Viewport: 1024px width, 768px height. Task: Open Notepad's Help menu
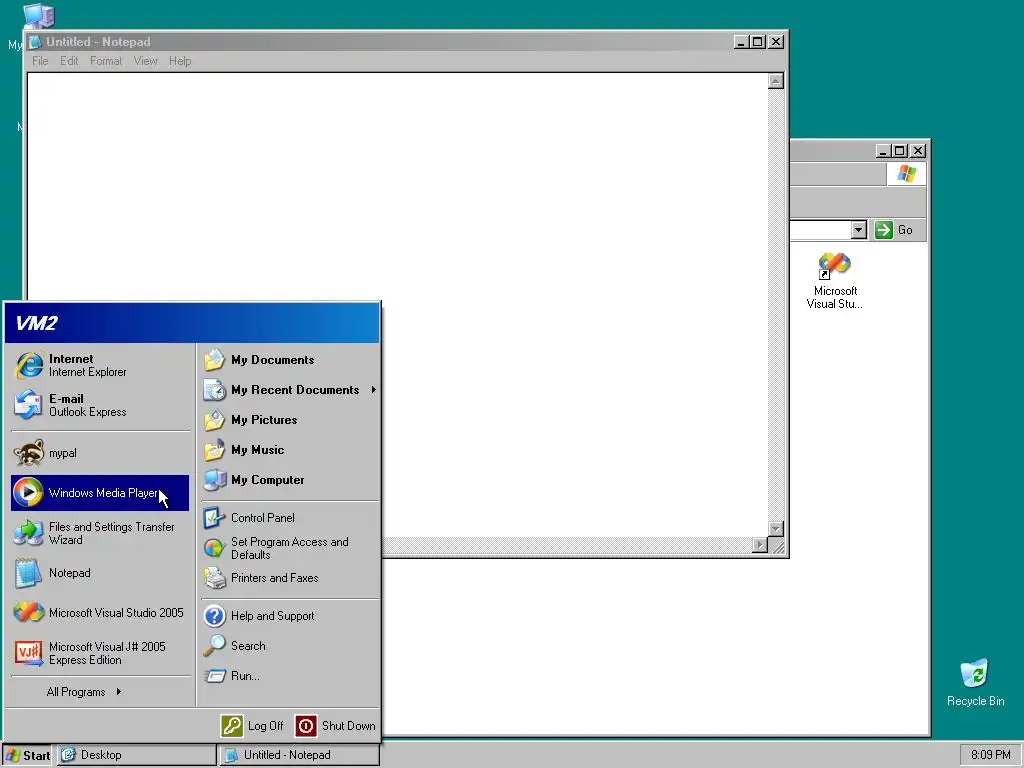pyautogui.click(x=180, y=61)
